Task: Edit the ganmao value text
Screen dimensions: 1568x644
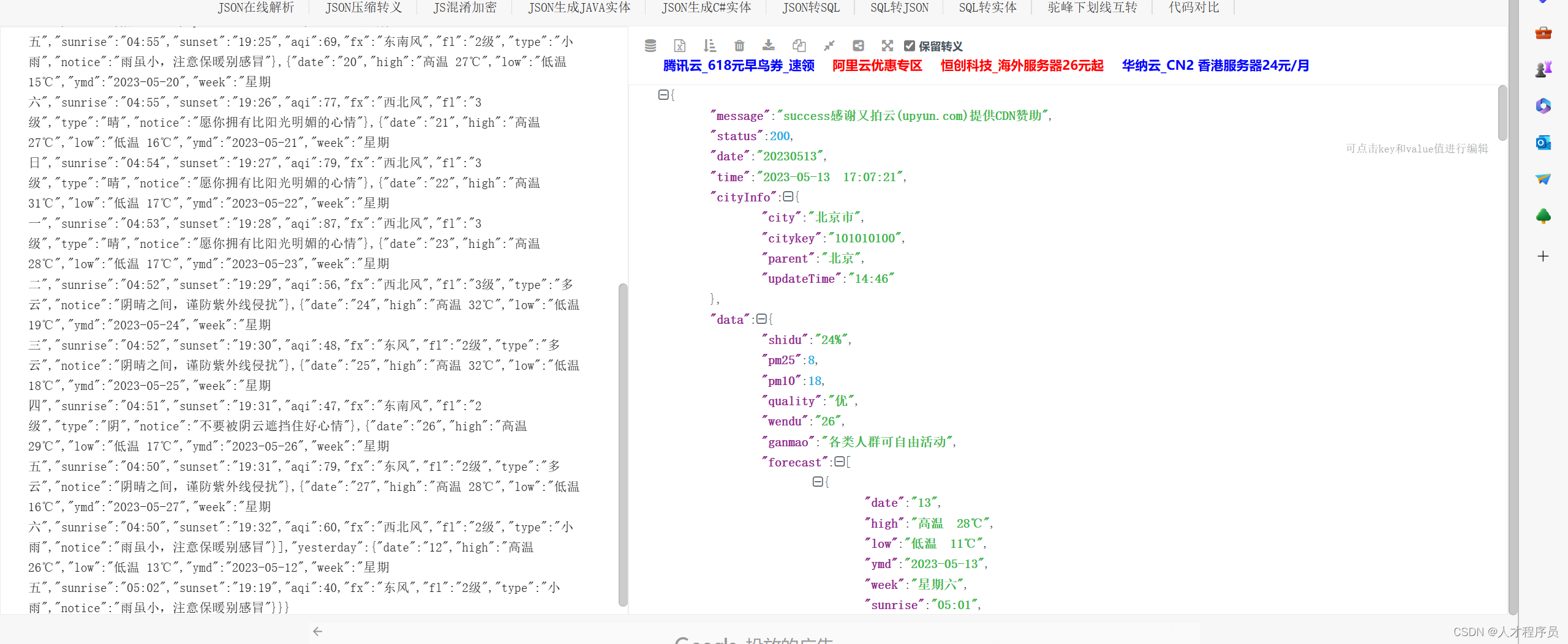Action: tap(887, 442)
